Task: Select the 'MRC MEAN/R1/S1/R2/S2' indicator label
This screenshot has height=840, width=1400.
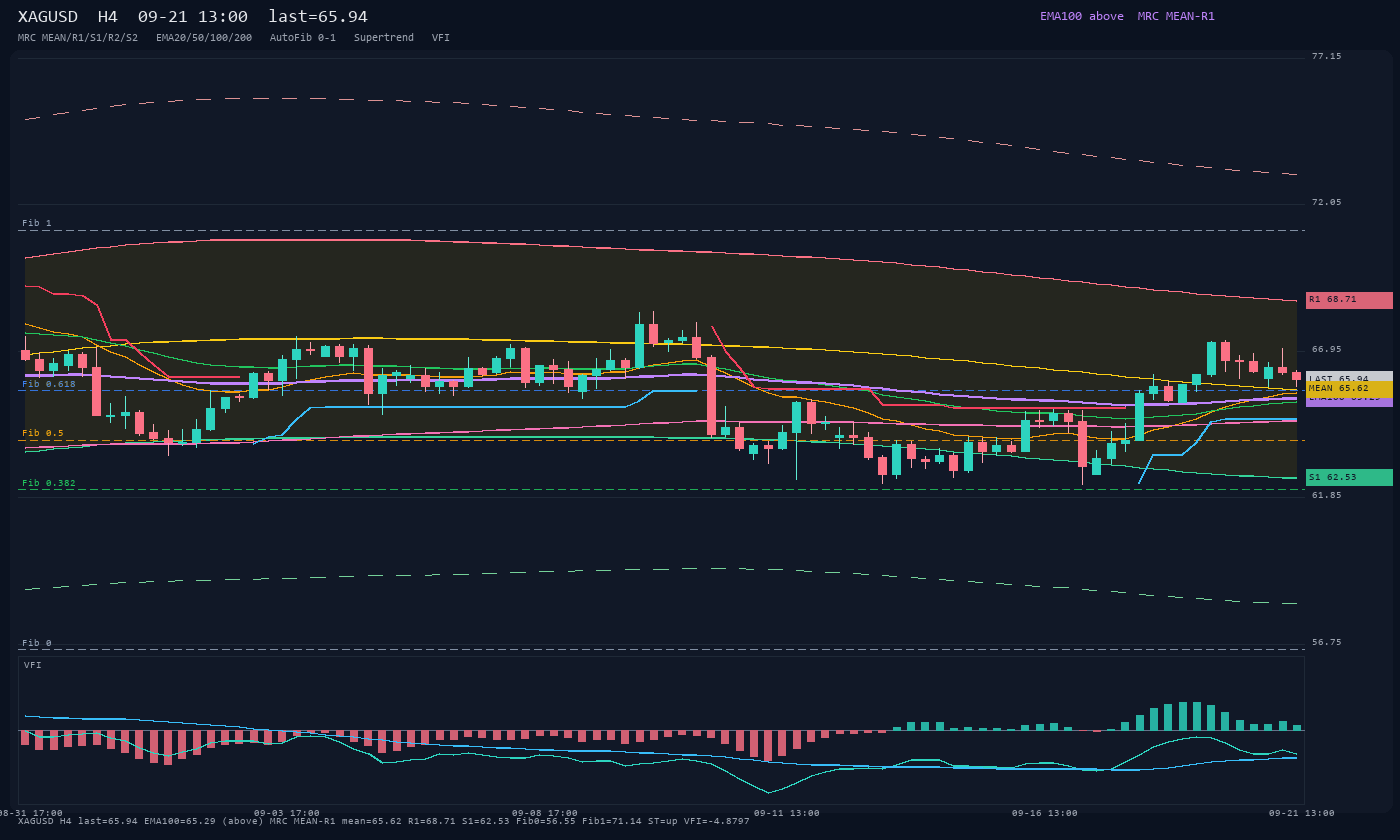Action: [78, 38]
